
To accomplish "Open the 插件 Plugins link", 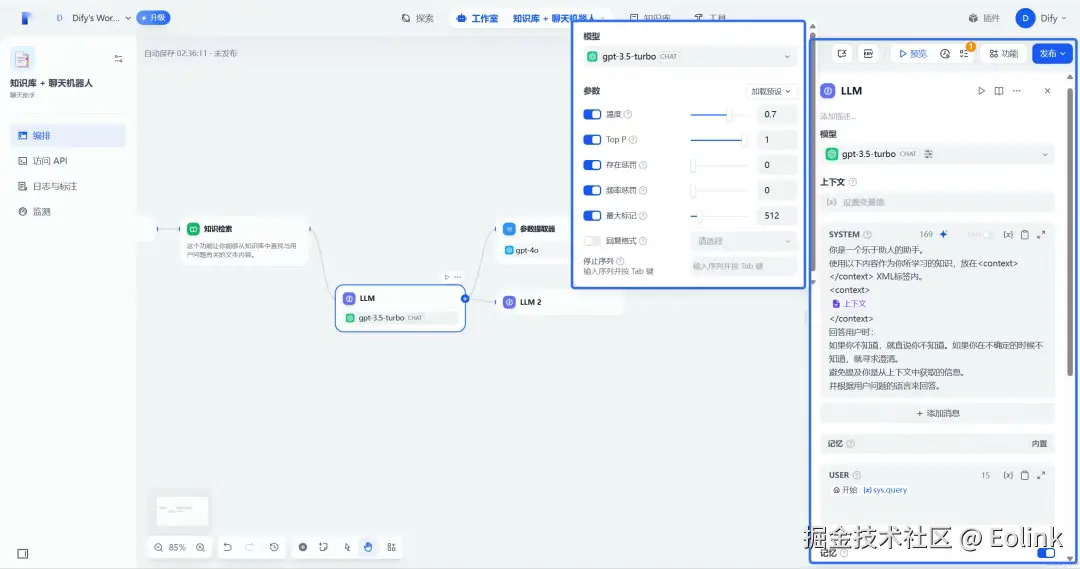I will [984, 19].
